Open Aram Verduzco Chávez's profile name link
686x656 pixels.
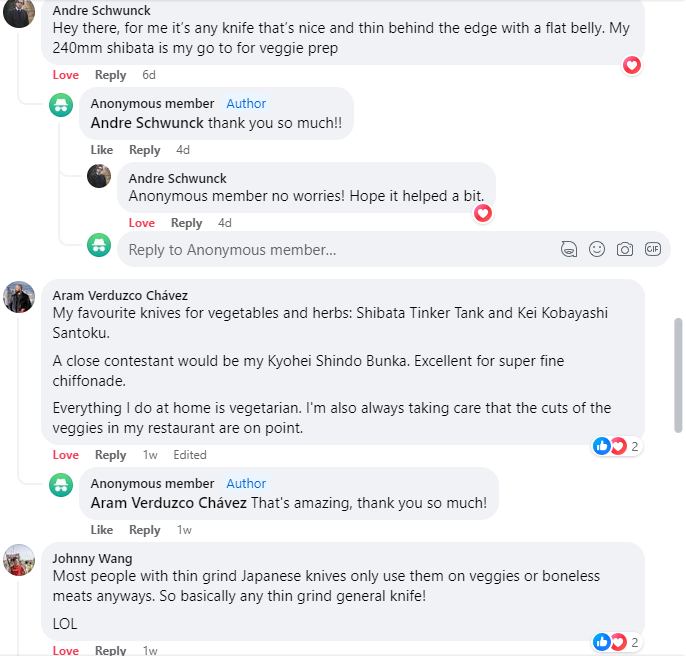click(120, 295)
